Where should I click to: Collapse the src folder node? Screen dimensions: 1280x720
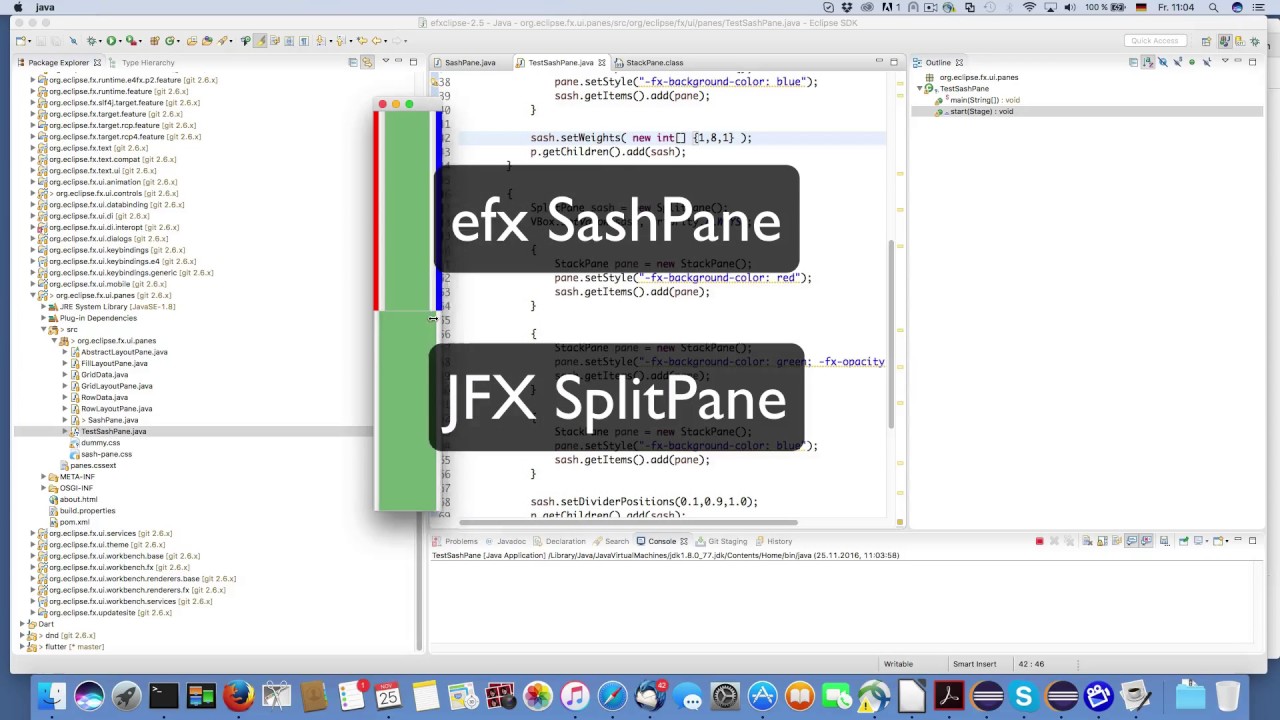44,329
